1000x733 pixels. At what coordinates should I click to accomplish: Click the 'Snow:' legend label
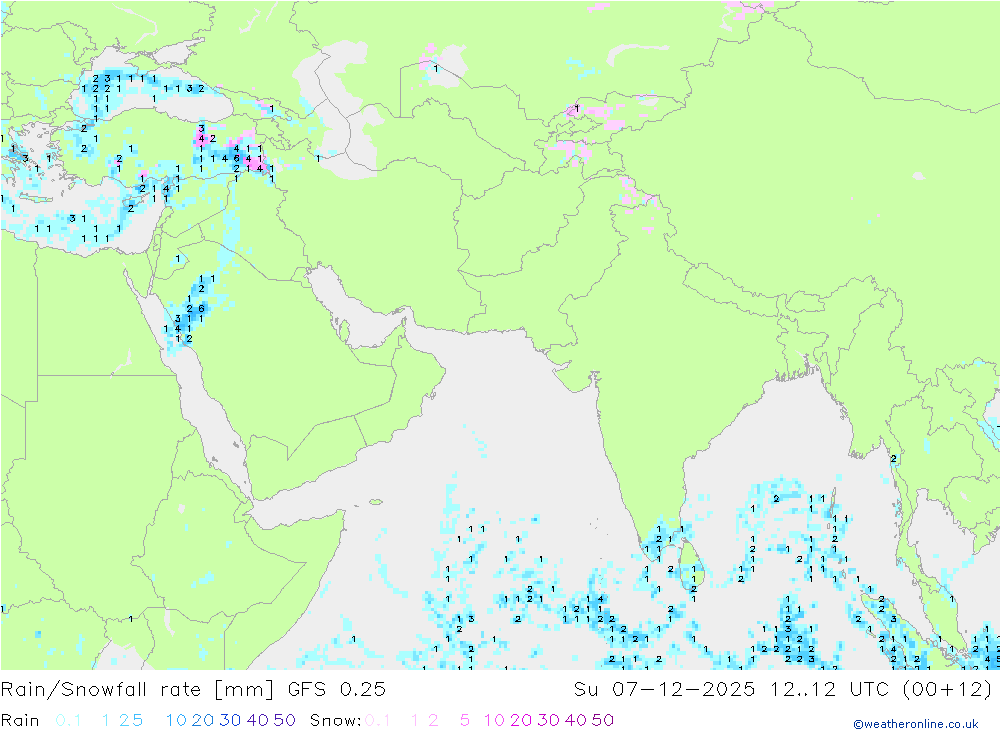[335, 720]
